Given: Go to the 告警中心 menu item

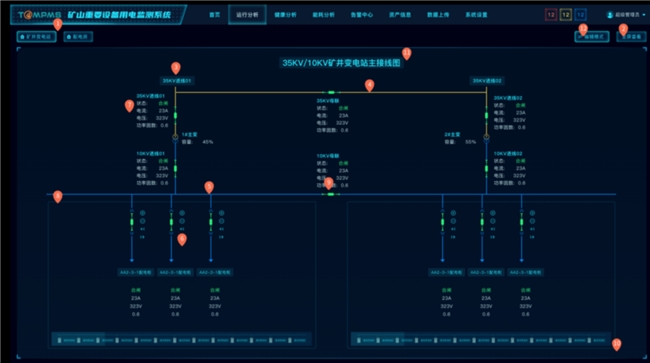Looking at the screenshot, I should (361, 15).
